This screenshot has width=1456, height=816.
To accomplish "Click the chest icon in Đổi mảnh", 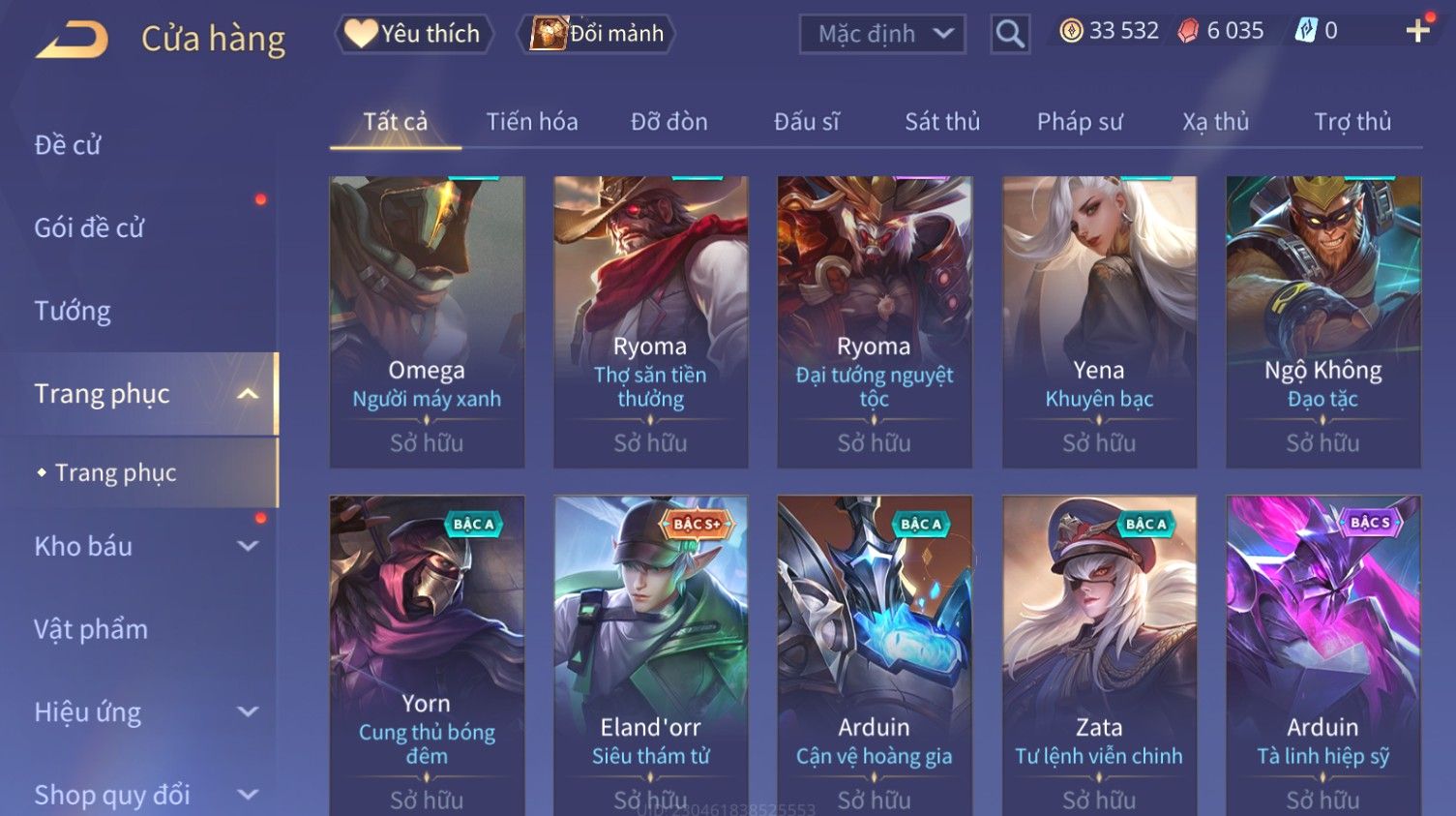I will (x=549, y=34).
